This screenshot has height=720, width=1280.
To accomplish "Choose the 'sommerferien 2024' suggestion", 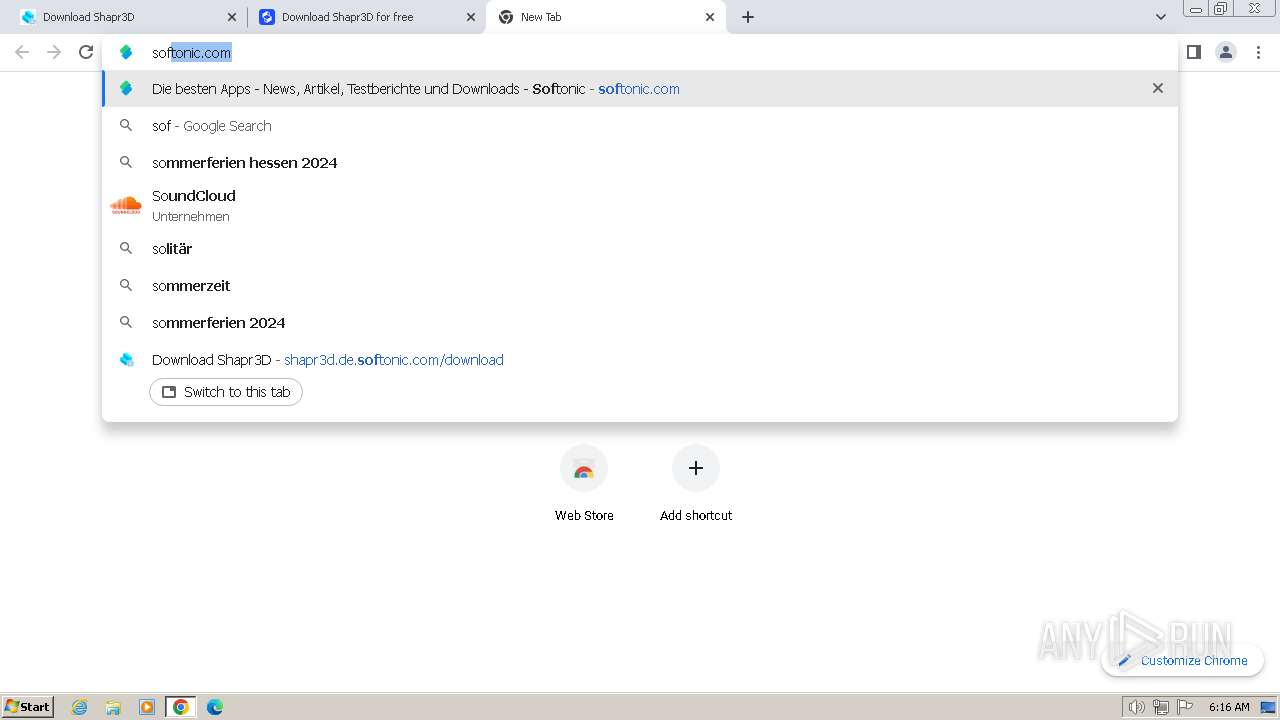I will tap(640, 323).
